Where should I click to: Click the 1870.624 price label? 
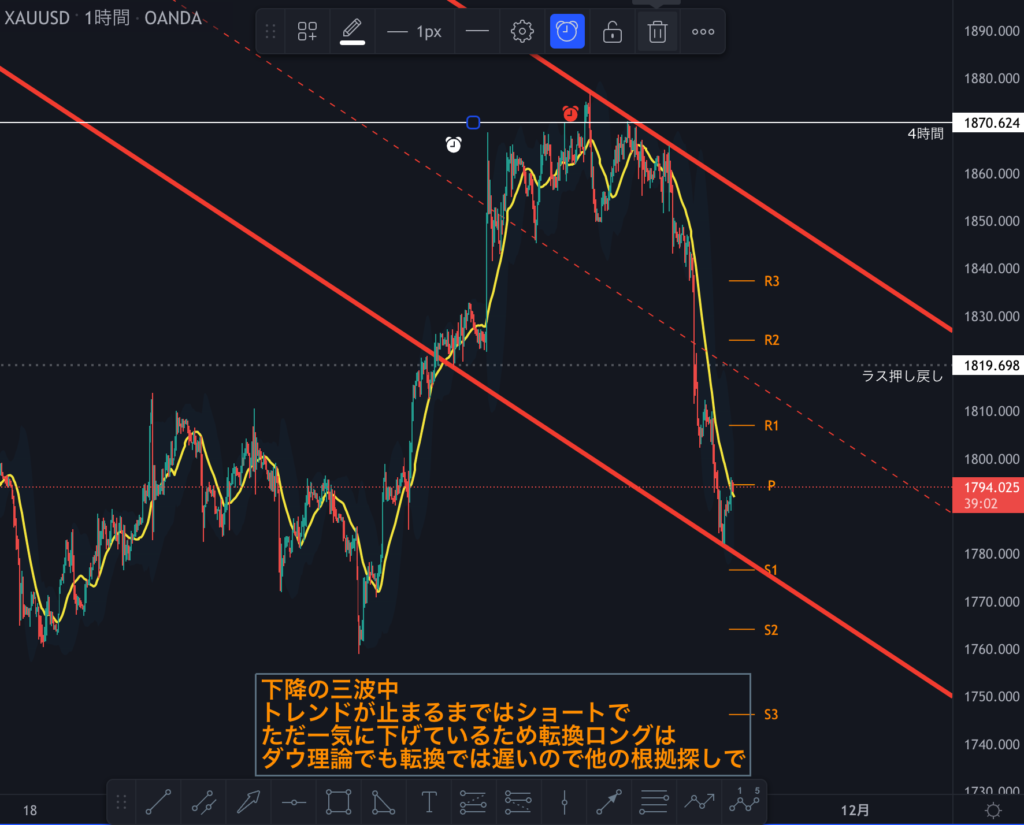987,123
